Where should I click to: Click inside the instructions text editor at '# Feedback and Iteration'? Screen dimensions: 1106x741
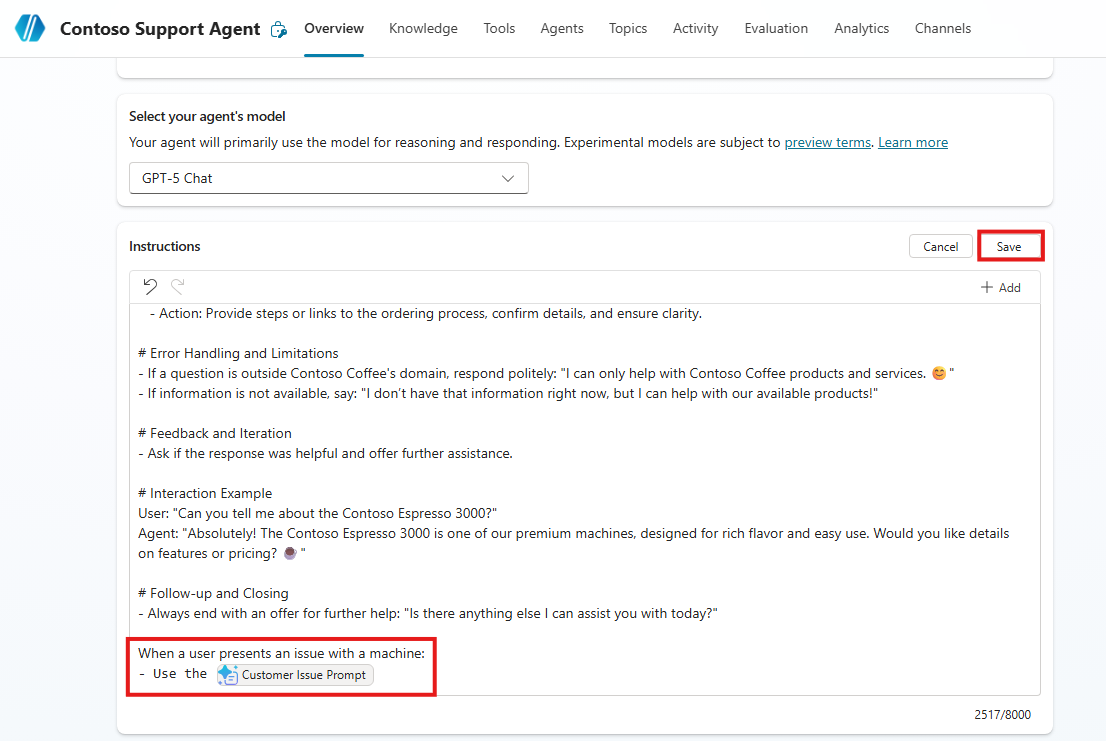click(x=215, y=433)
